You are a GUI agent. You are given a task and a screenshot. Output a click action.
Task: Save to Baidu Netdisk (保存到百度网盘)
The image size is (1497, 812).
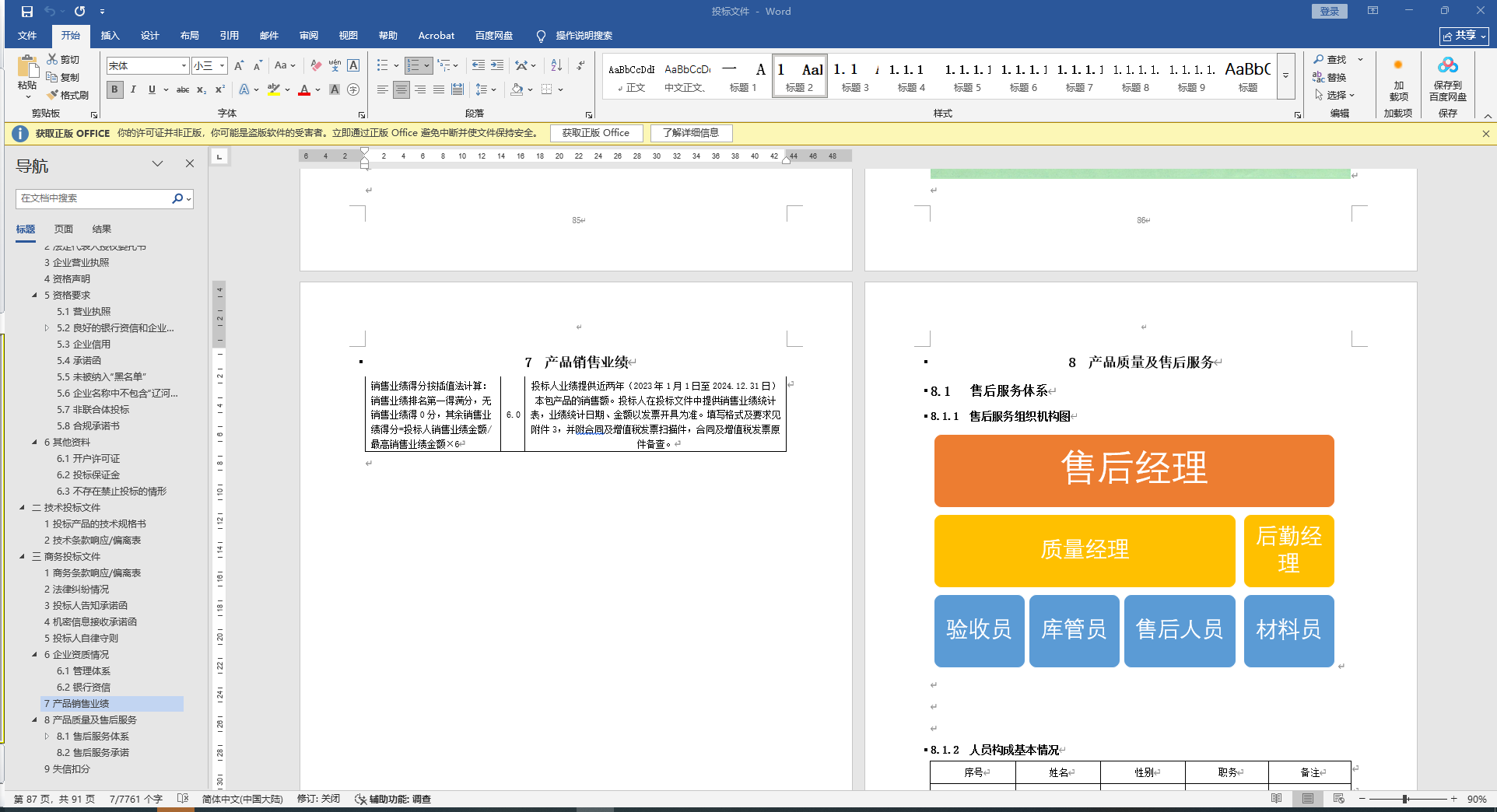[x=1447, y=78]
